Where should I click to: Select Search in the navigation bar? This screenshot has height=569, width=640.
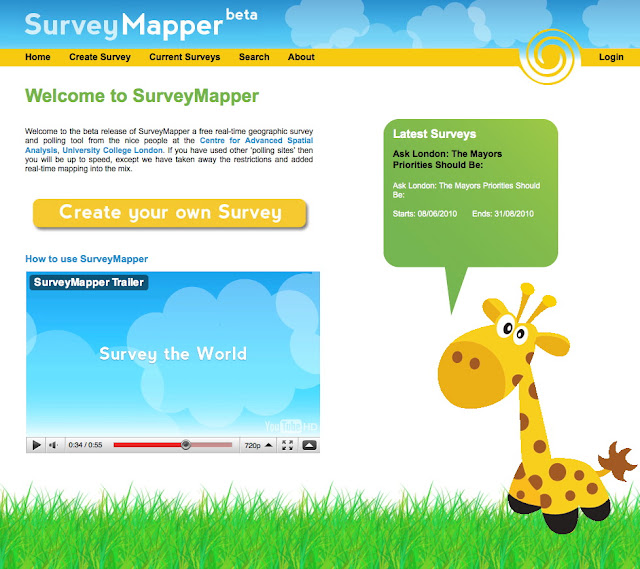254,57
